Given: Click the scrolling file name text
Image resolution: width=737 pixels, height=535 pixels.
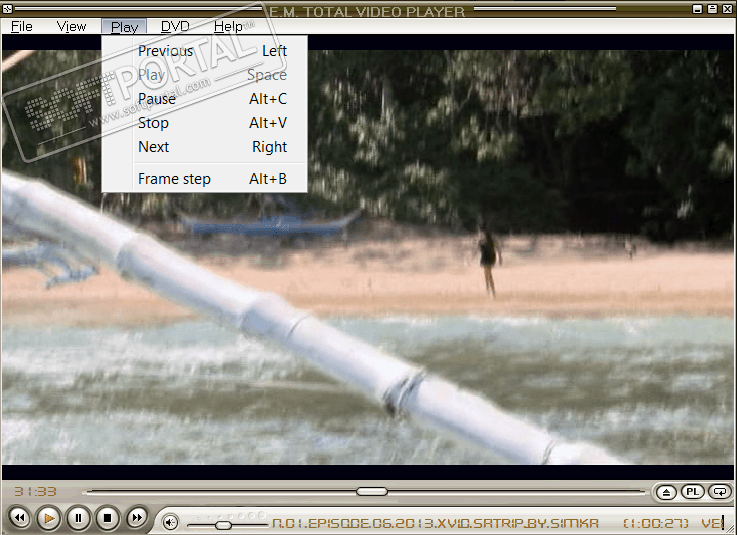Looking at the screenshot, I should tap(435, 523).
